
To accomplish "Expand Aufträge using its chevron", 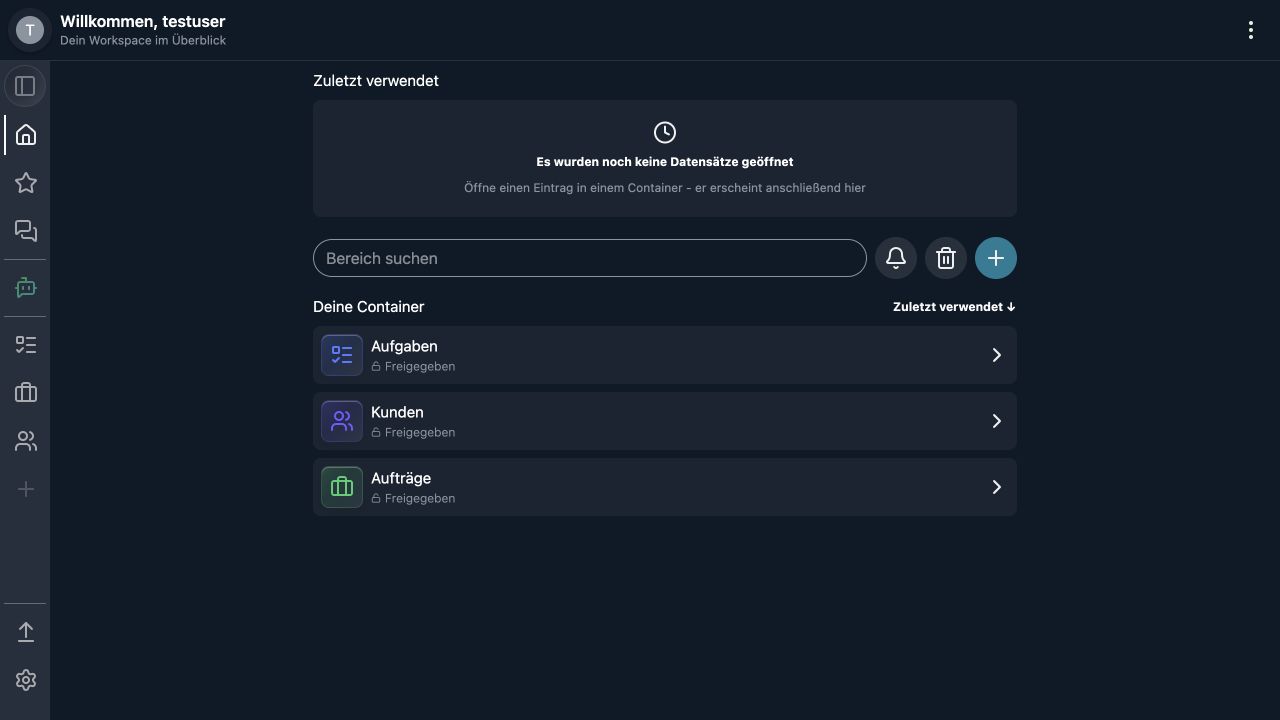I will (996, 487).
